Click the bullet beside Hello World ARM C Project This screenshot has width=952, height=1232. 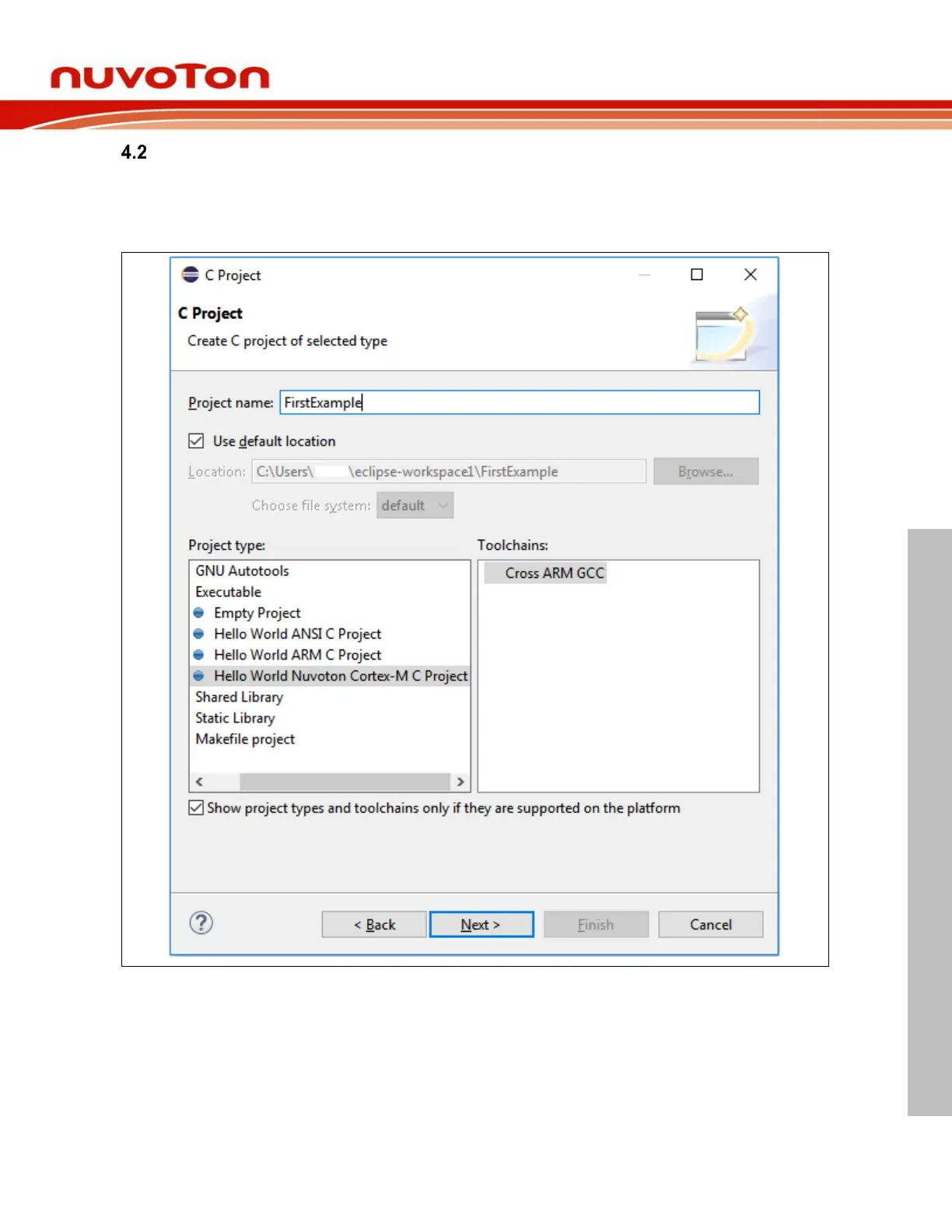[x=199, y=655]
